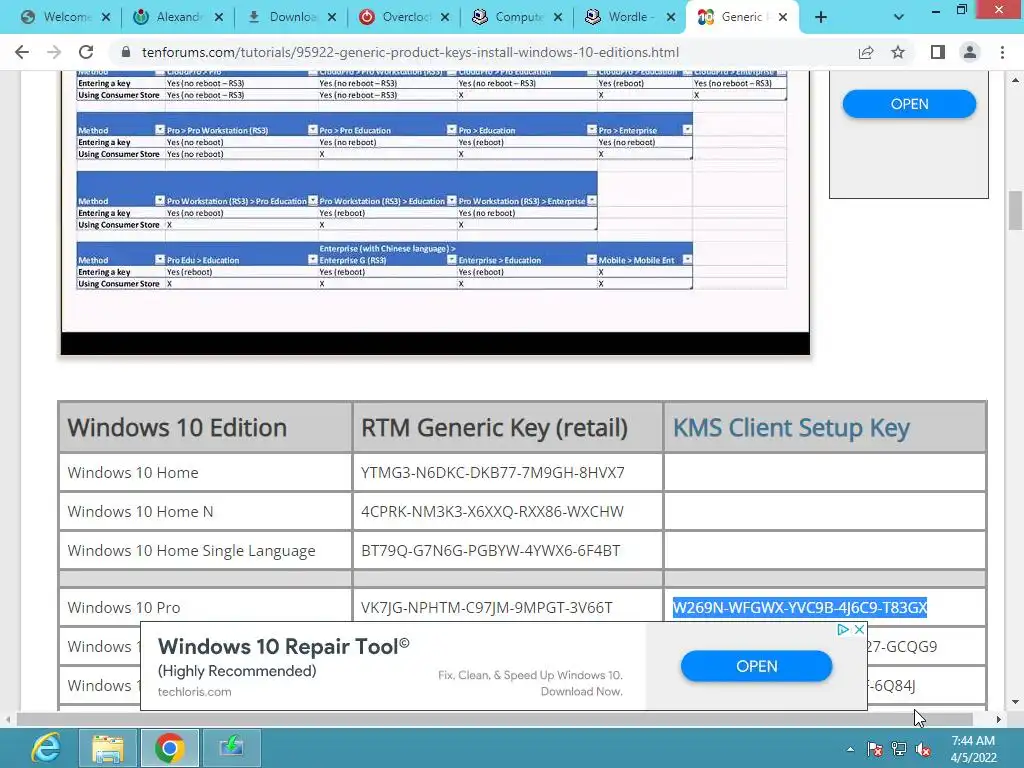Reload the current page
This screenshot has height=768, width=1024.
(x=86, y=52)
